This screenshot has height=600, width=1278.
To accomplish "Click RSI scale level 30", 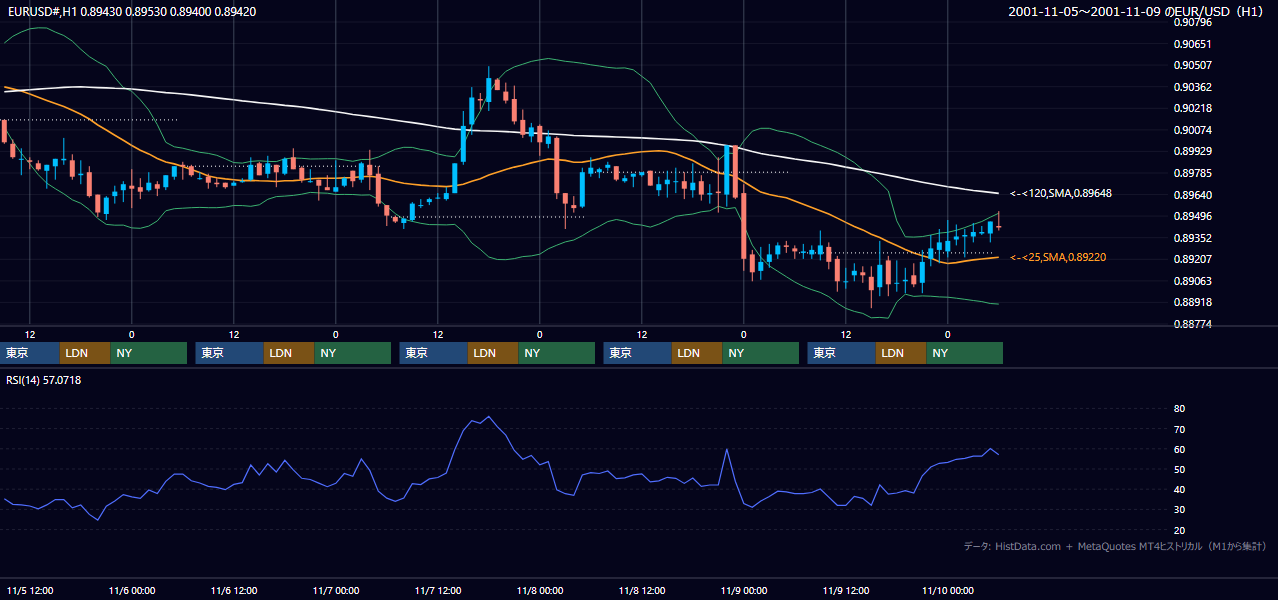I will pos(1179,510).
